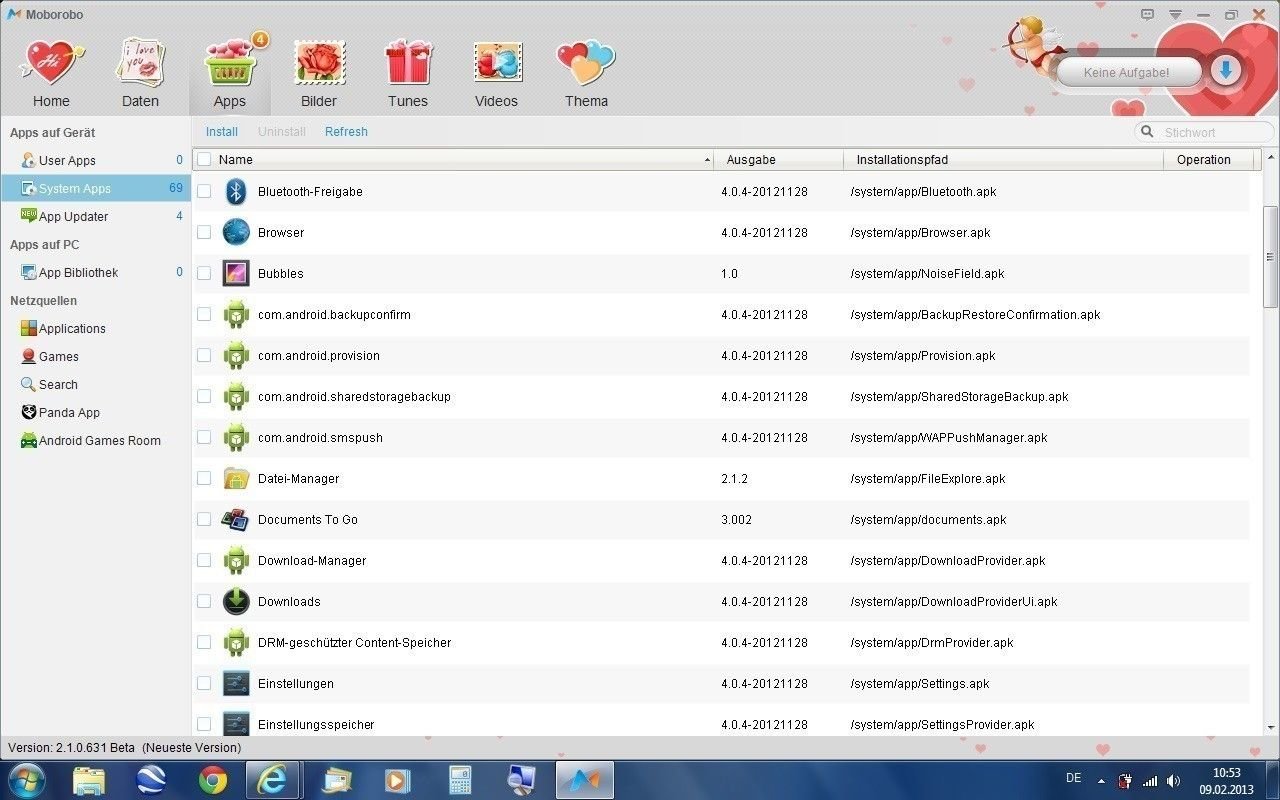The height and width of the screenshot is (800, 1280).
Task: Click the scrollbar up arrow
Action: [1271, 158]
